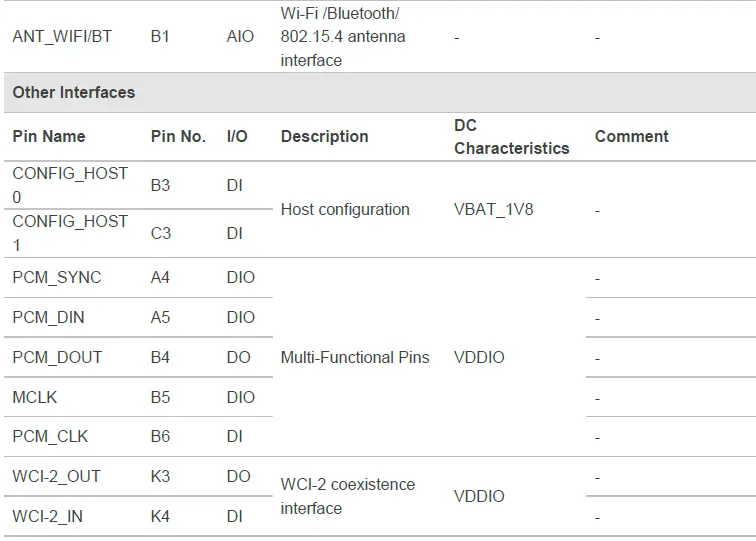Select the Comment column header
Viewport: 756px width, 541px height.
[x=631, y=137]
